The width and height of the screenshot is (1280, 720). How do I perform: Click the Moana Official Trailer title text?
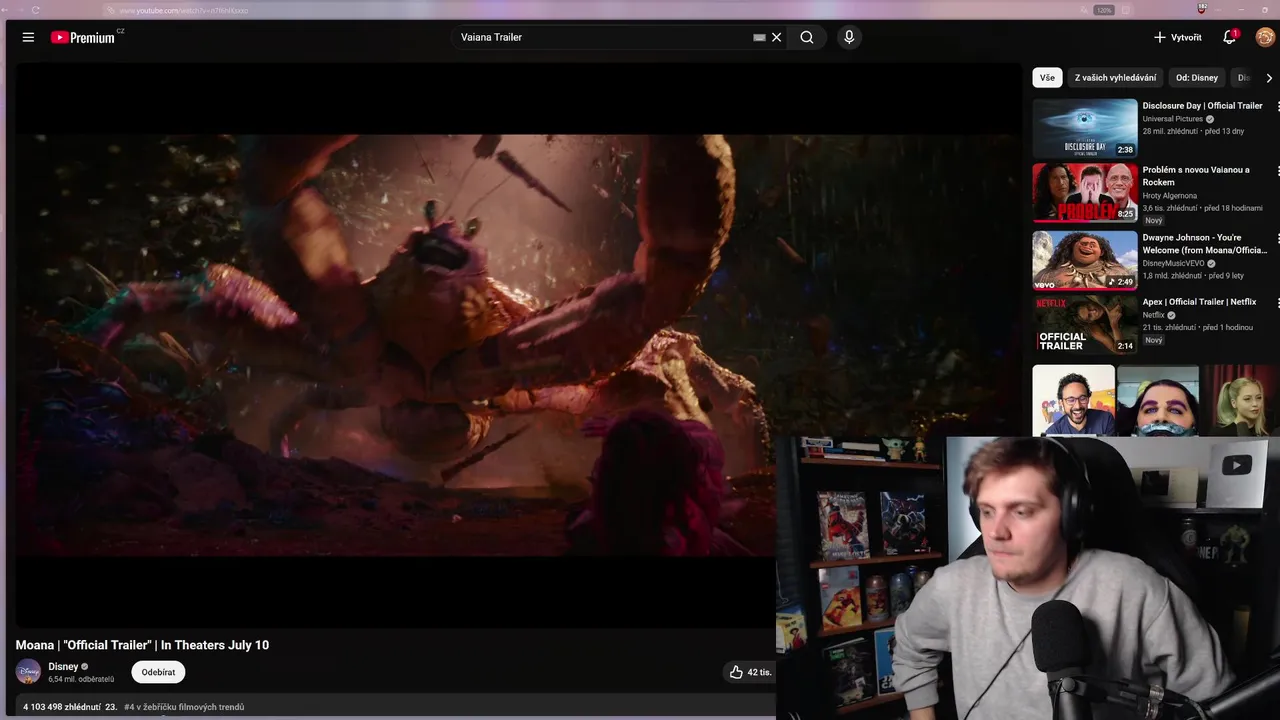click(x=142, y=645)
